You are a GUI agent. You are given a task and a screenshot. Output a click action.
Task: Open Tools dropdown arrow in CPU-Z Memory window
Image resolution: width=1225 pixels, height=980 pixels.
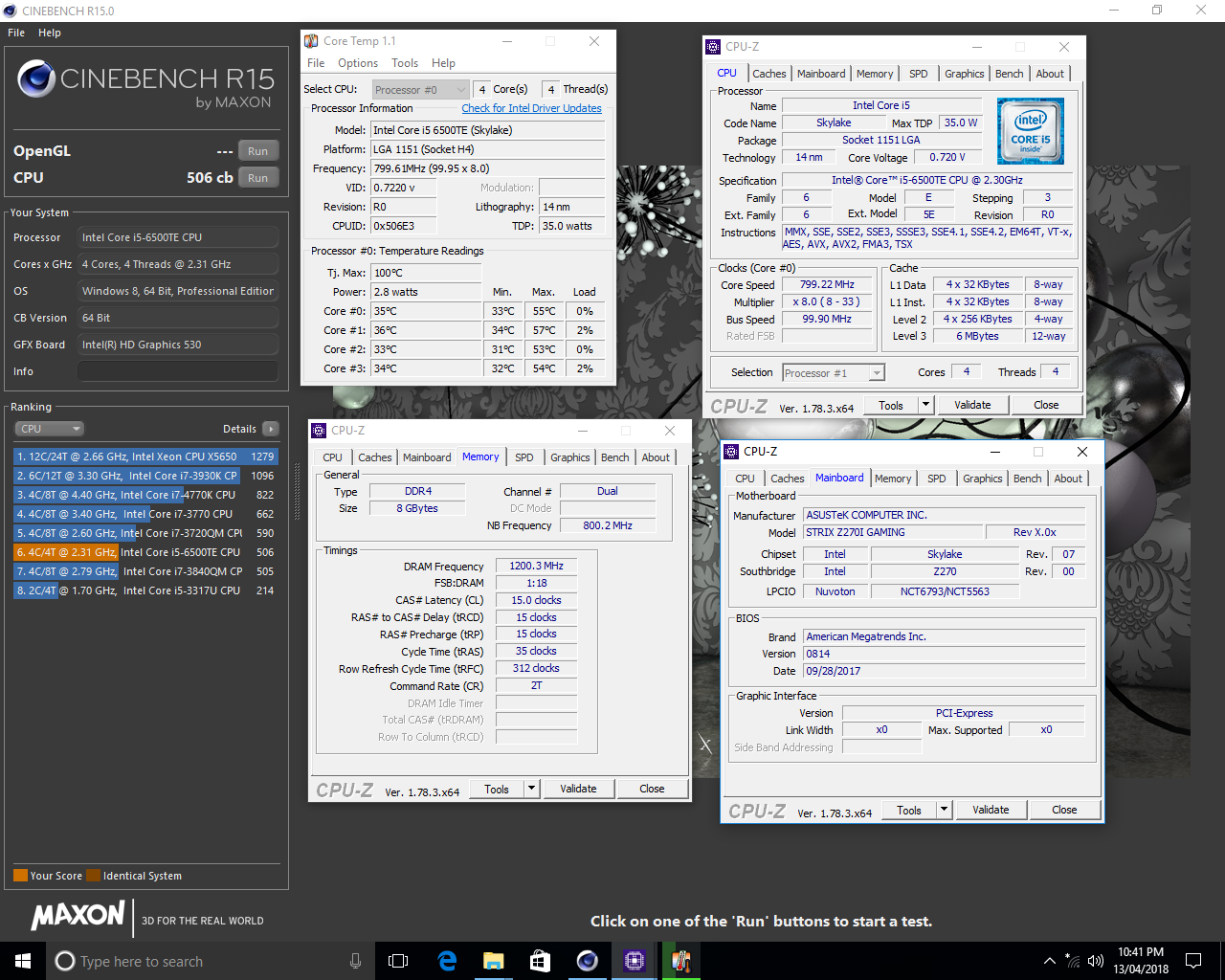click(x=532, y=789)
